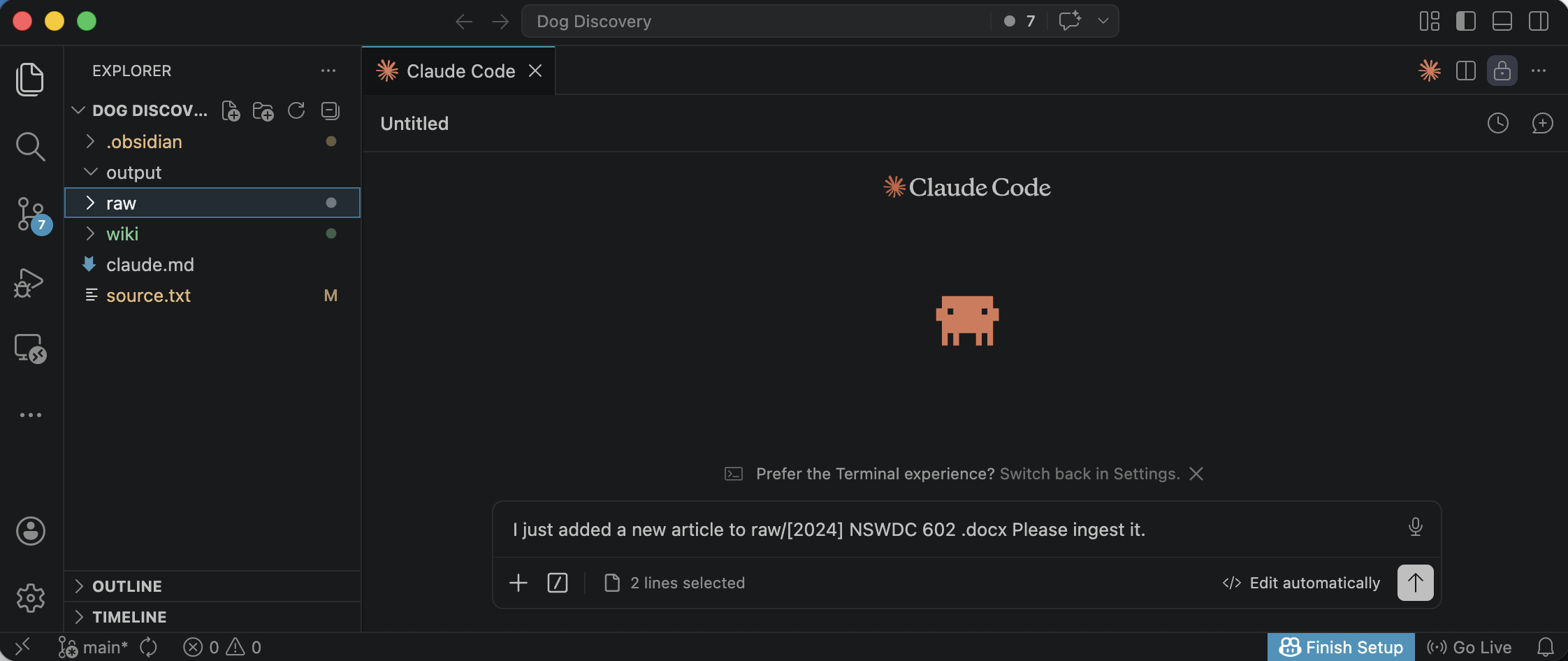Screen dimensions: 1568x661
Task: Dismiss the Terminal experience notice
Action: click(x=1196, y=474)
